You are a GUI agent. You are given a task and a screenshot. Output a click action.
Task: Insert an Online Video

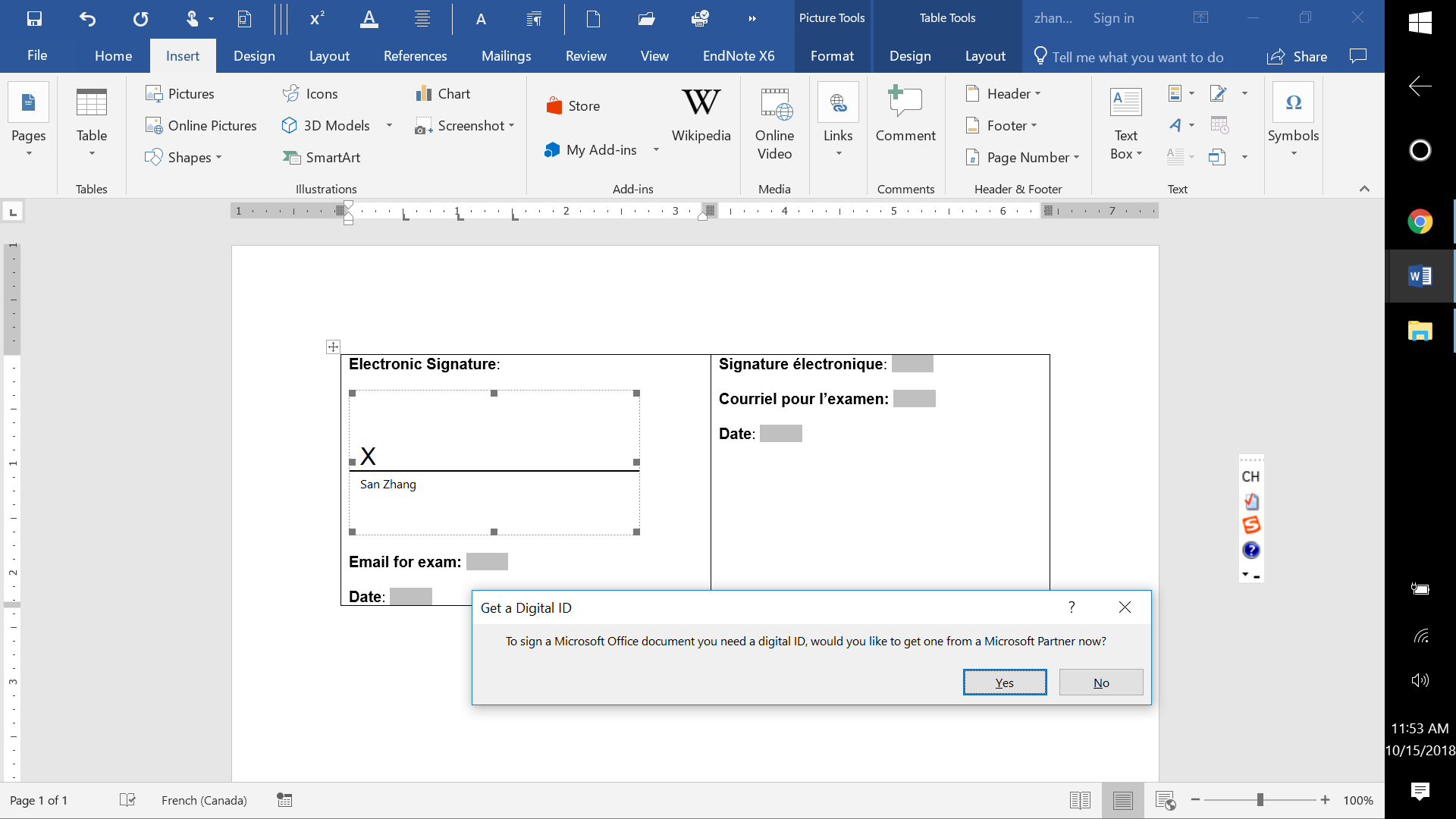tap(774, 124)
